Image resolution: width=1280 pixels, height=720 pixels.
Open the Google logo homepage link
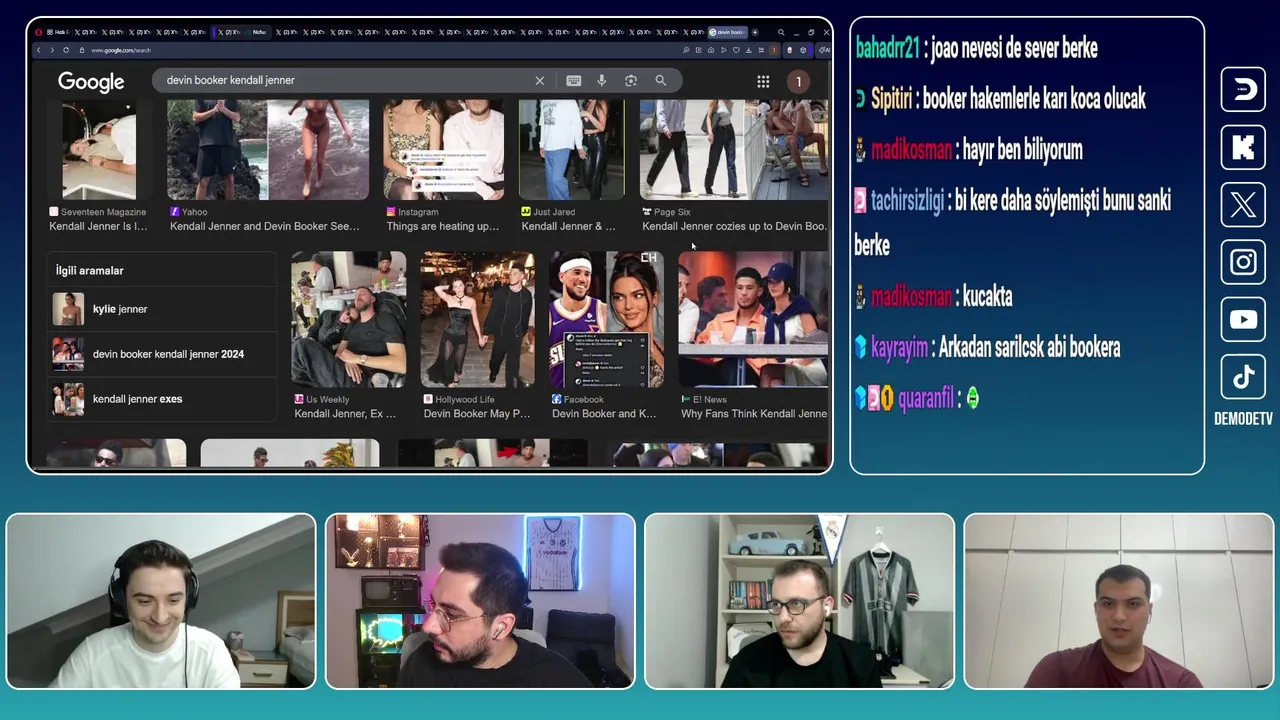tap(91, 82)
